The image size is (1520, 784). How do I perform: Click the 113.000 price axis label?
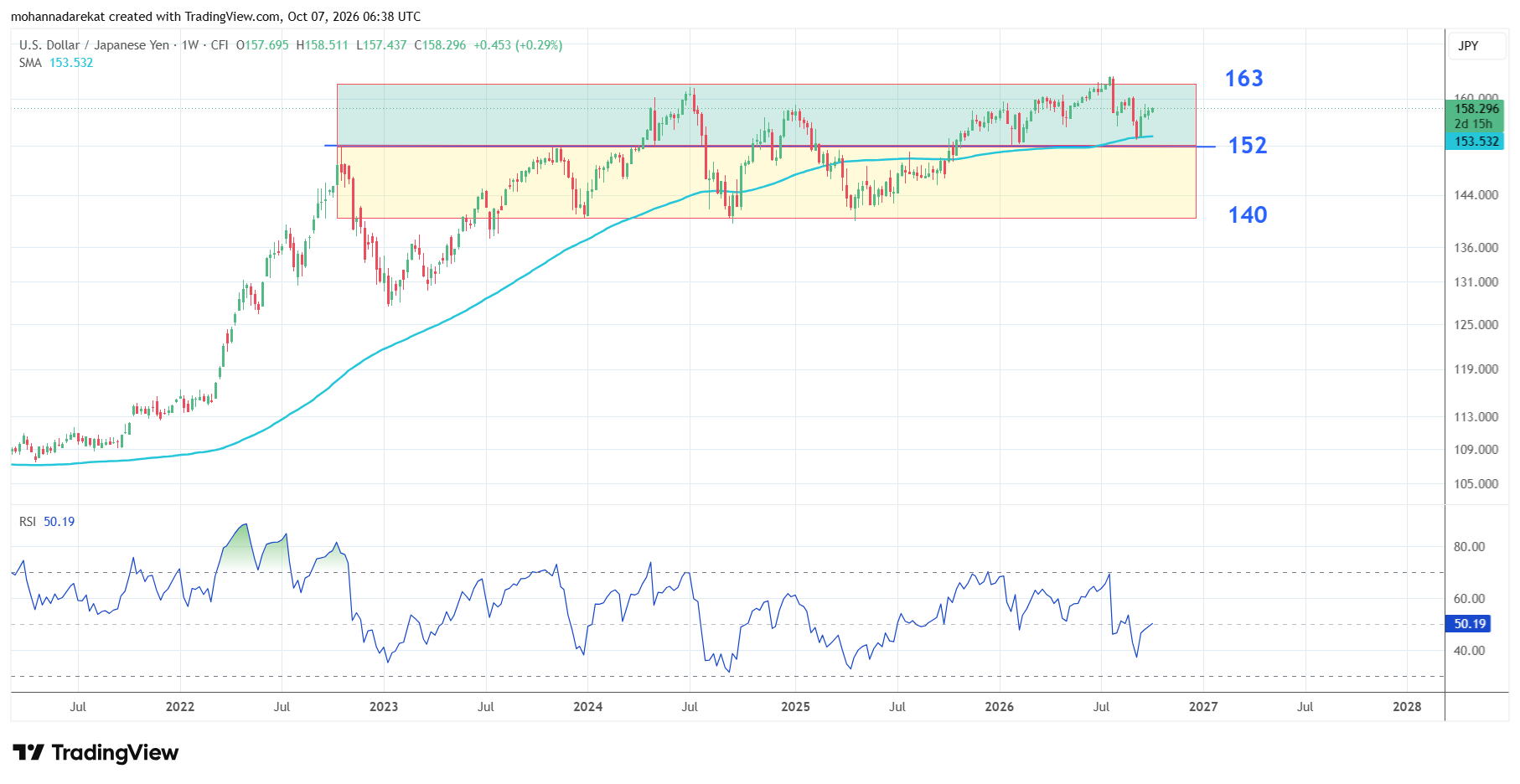1476,417
